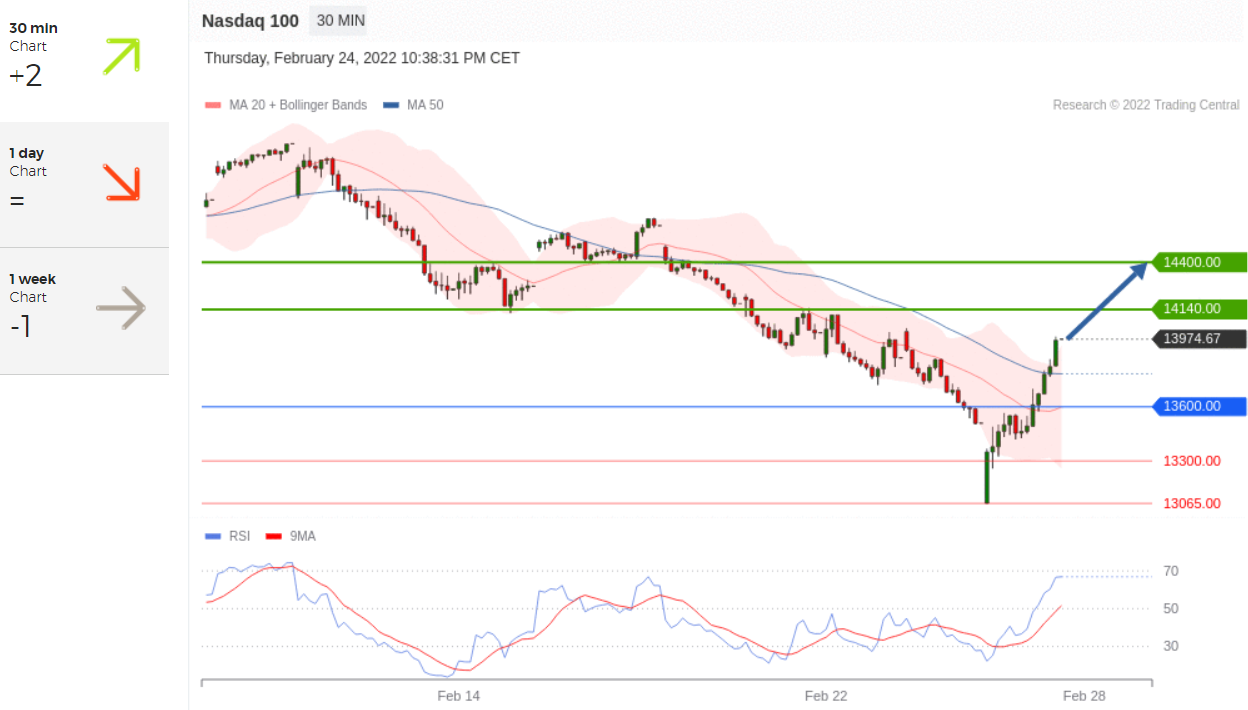Click the Feb 28 date axis label

[x=1084, y=696]
